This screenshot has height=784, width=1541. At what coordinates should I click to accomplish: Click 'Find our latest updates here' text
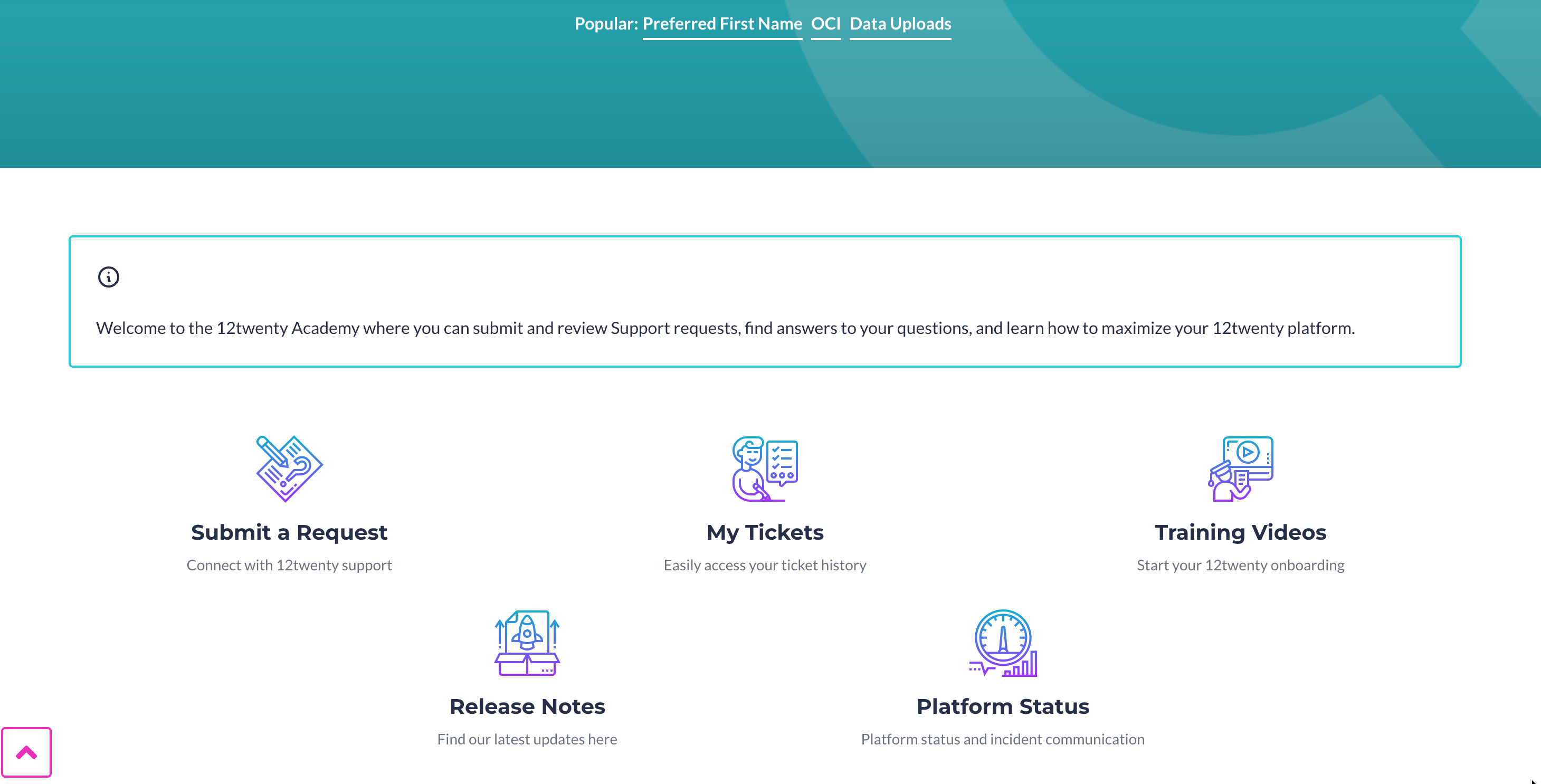tap(527, 739)
